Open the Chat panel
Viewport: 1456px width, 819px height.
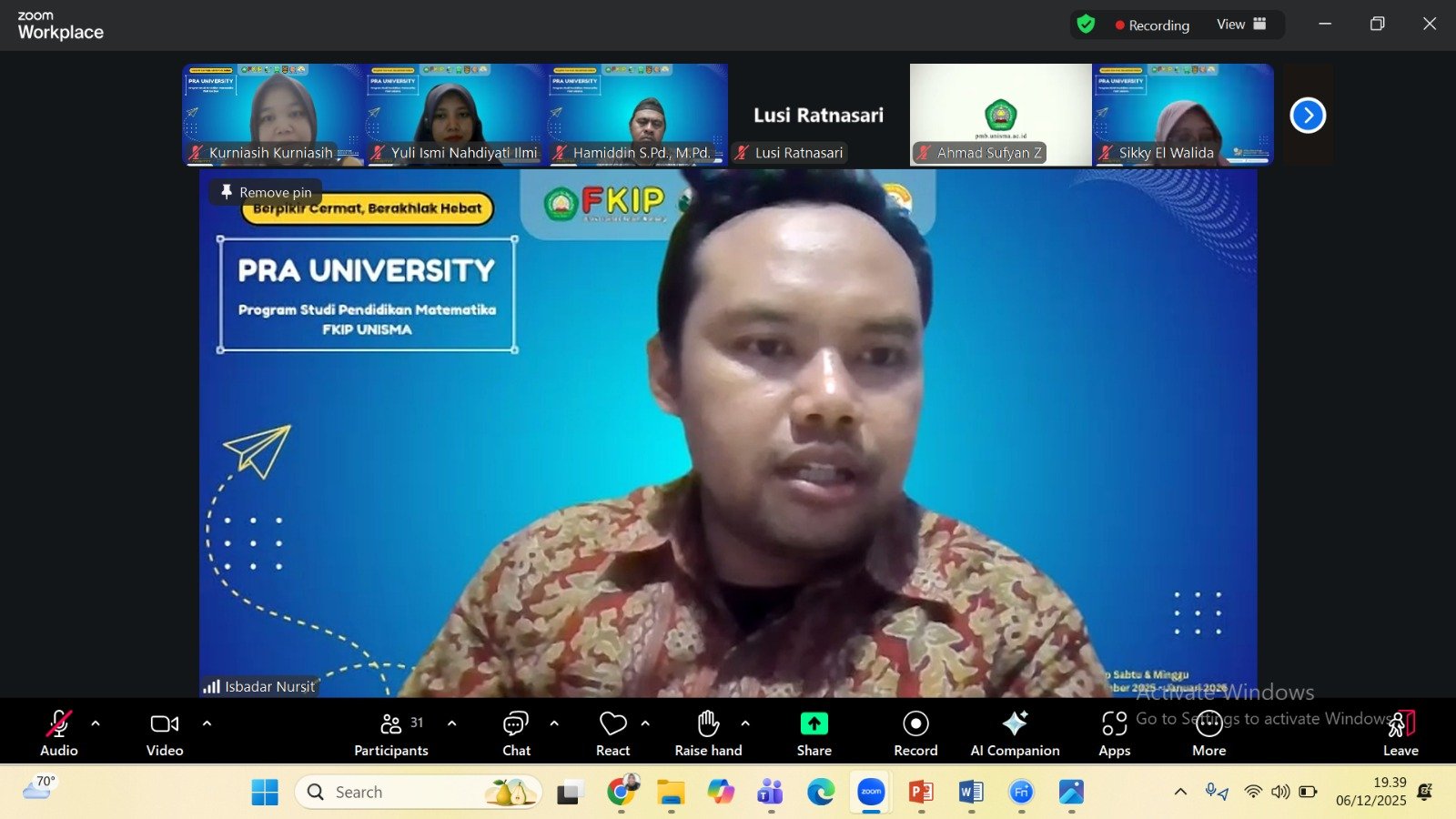coord(516,723)
